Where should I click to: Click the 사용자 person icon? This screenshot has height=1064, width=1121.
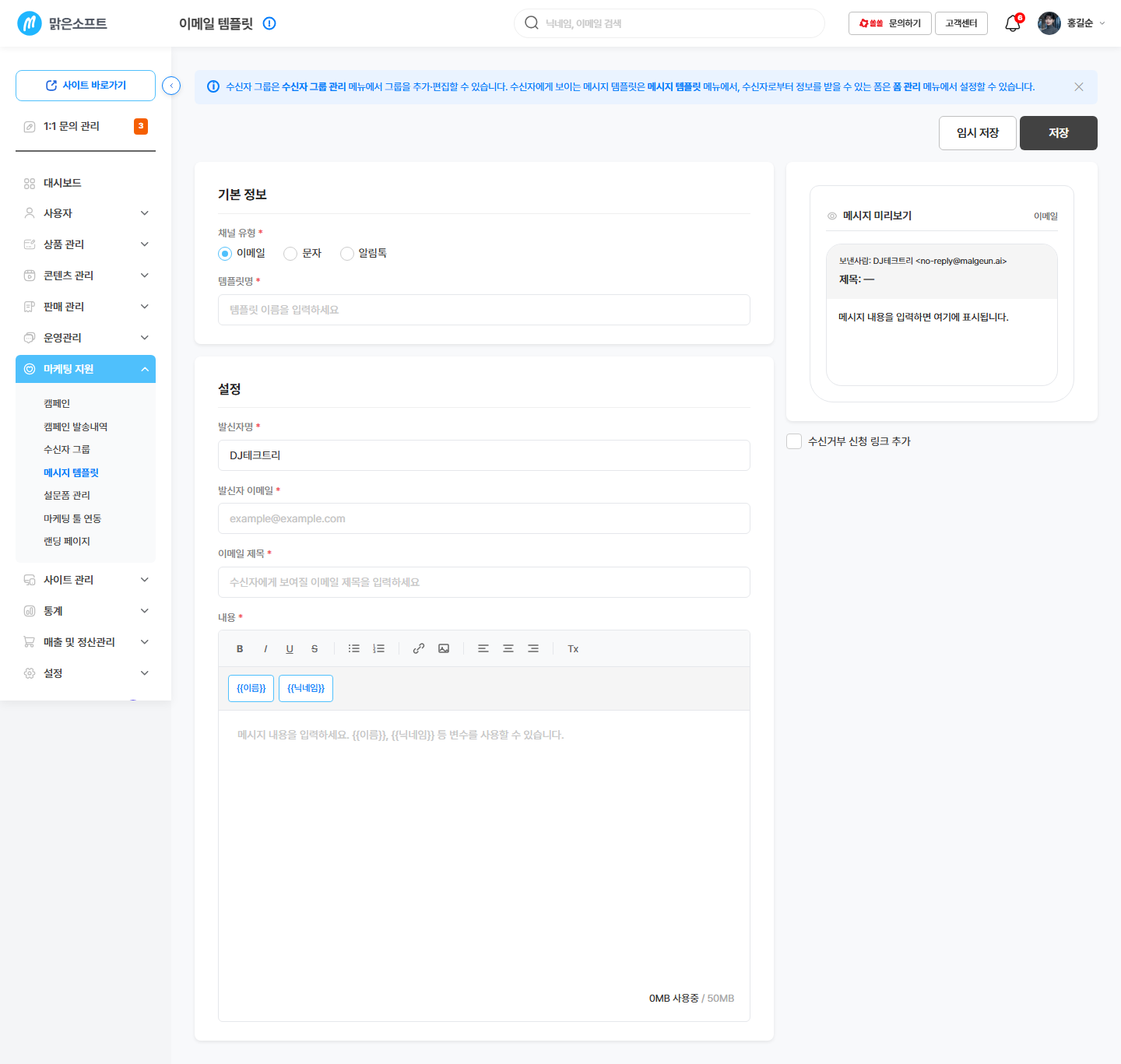(30, 213)
